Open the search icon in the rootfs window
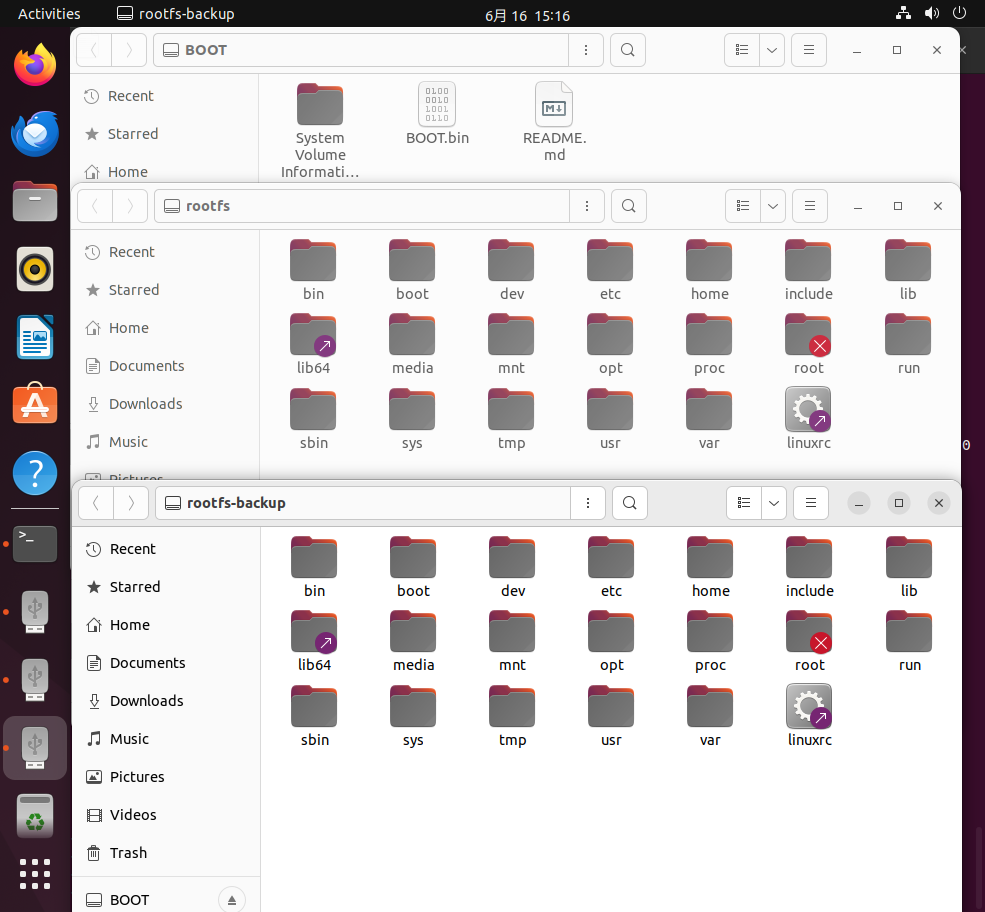The width and height of the screenshot is (985, 912). point(628,206)
